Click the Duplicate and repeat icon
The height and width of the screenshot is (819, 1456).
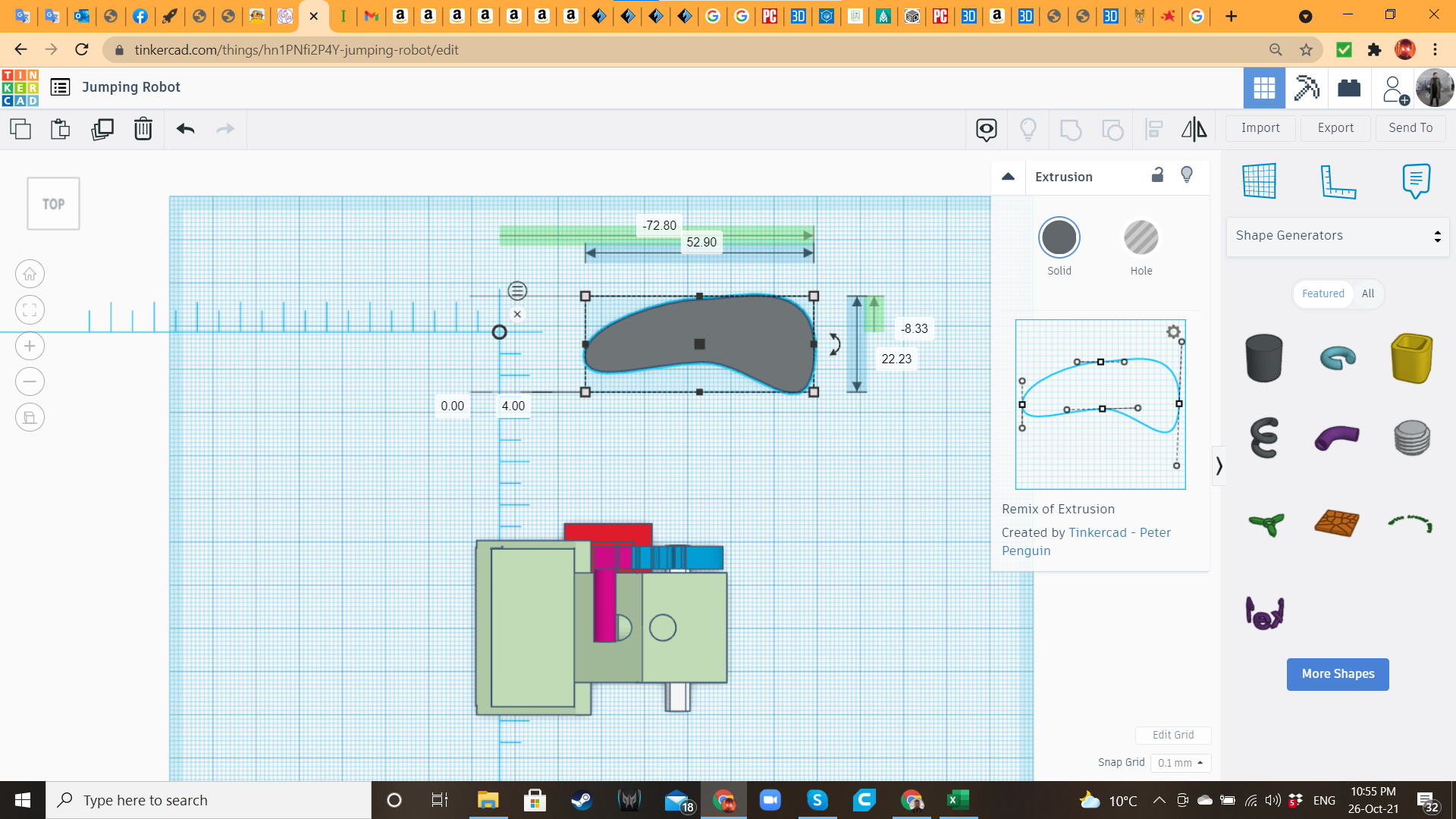[102, 129]
